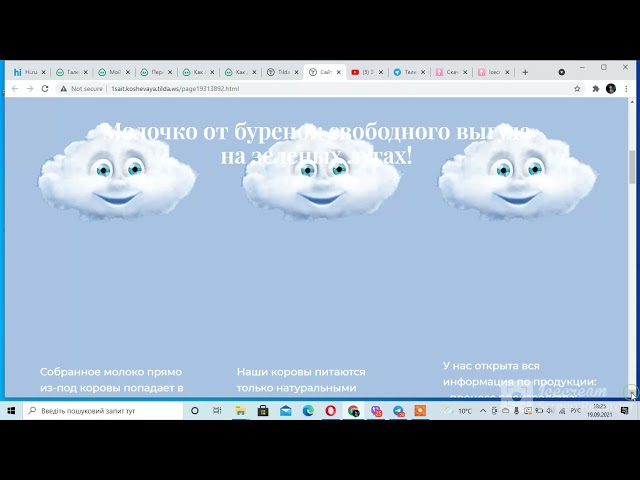The image size is (640, 480).
Task: Click the scrollbar up arrow
Action: [x=632, y=101]
